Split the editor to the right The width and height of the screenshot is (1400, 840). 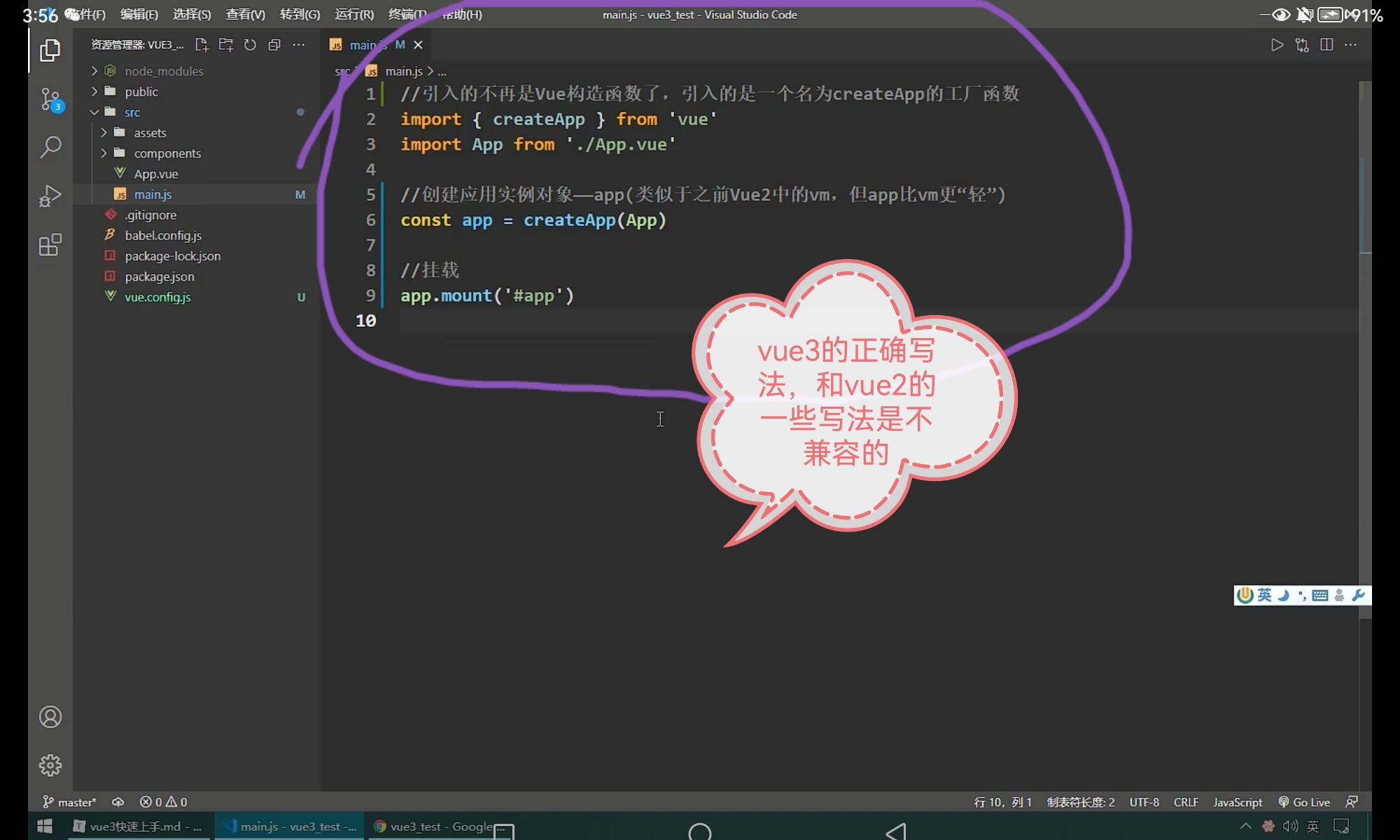pos(1326,45)
